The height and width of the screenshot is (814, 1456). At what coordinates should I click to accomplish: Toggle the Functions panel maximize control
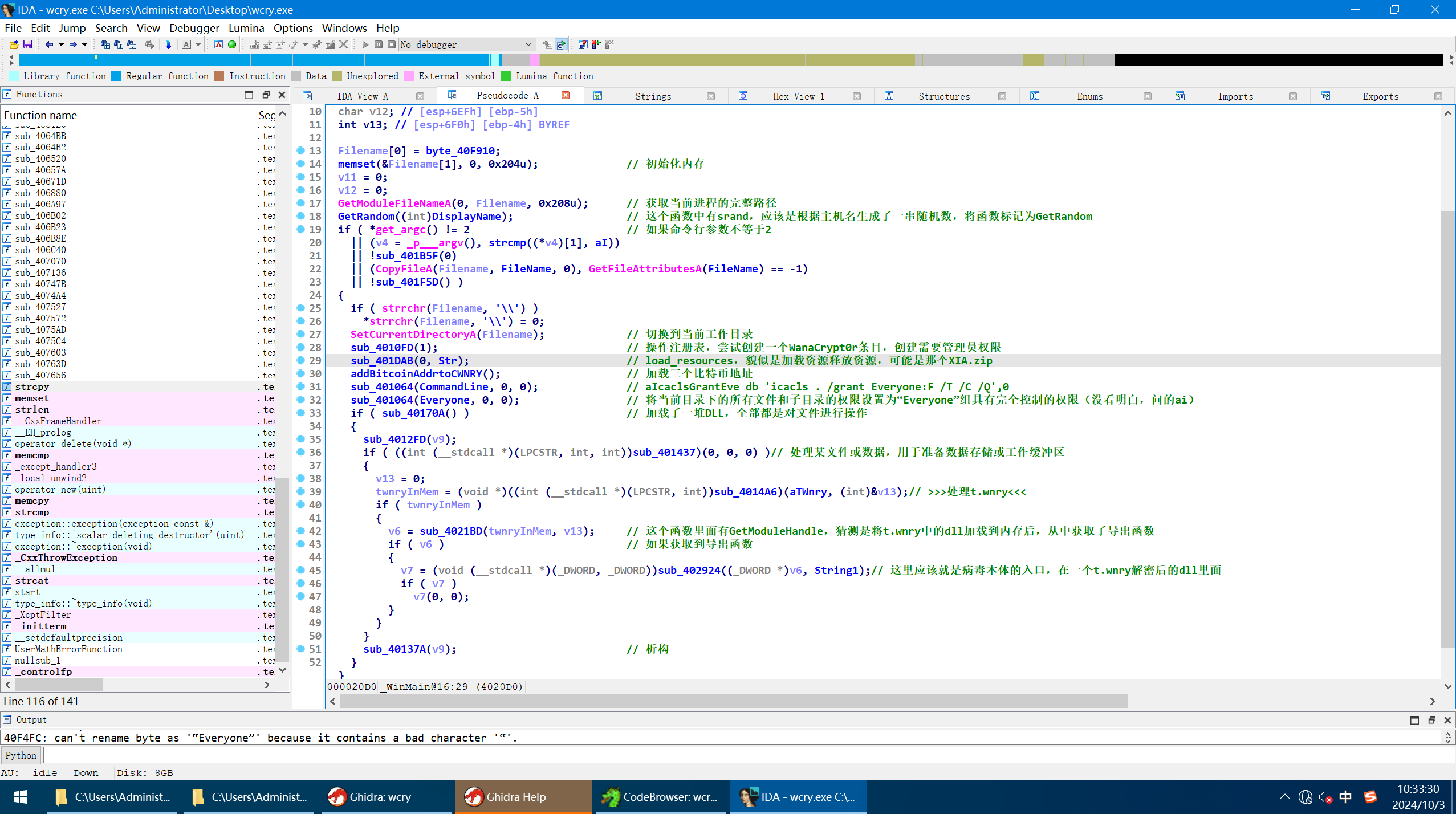coord(250,95)
